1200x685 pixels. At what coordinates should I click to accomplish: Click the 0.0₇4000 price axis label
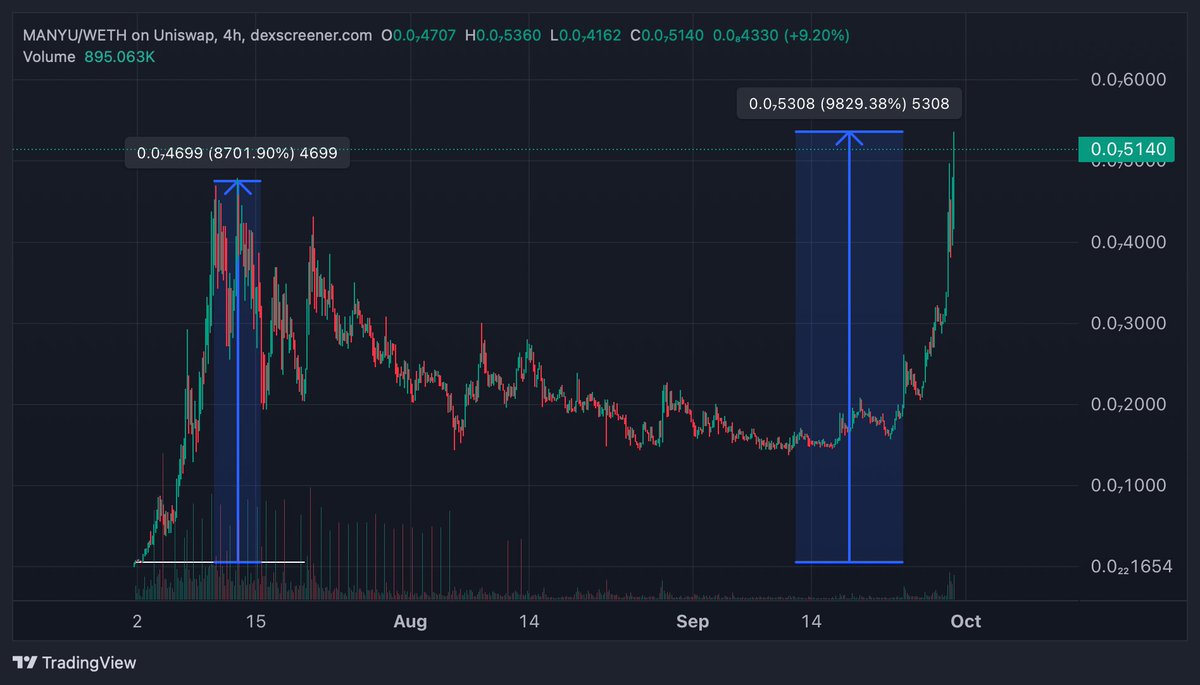(1130, 242)
